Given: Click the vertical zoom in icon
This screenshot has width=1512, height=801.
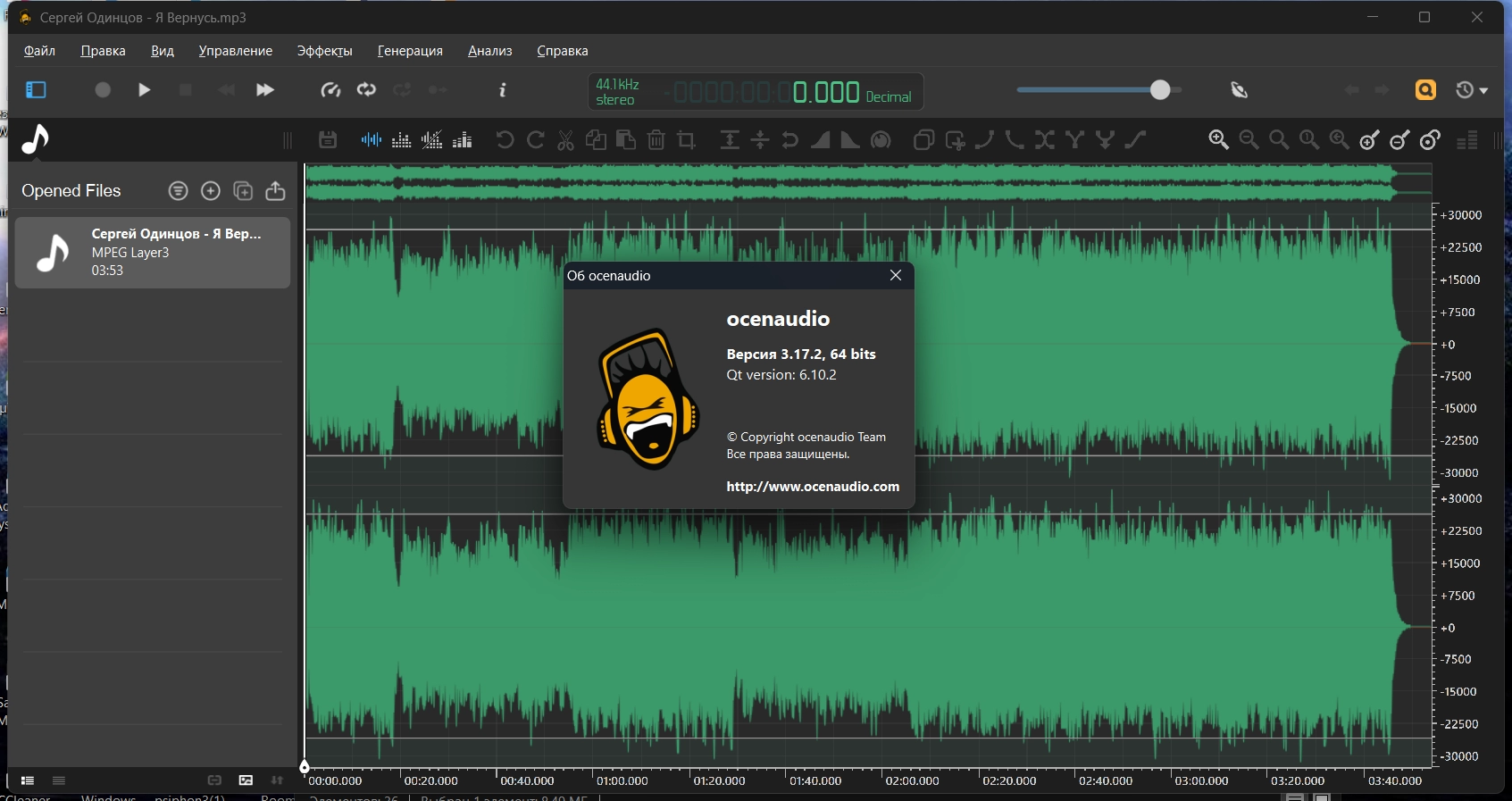Looking at the screenshot, I should click(x=1369, y=140).
